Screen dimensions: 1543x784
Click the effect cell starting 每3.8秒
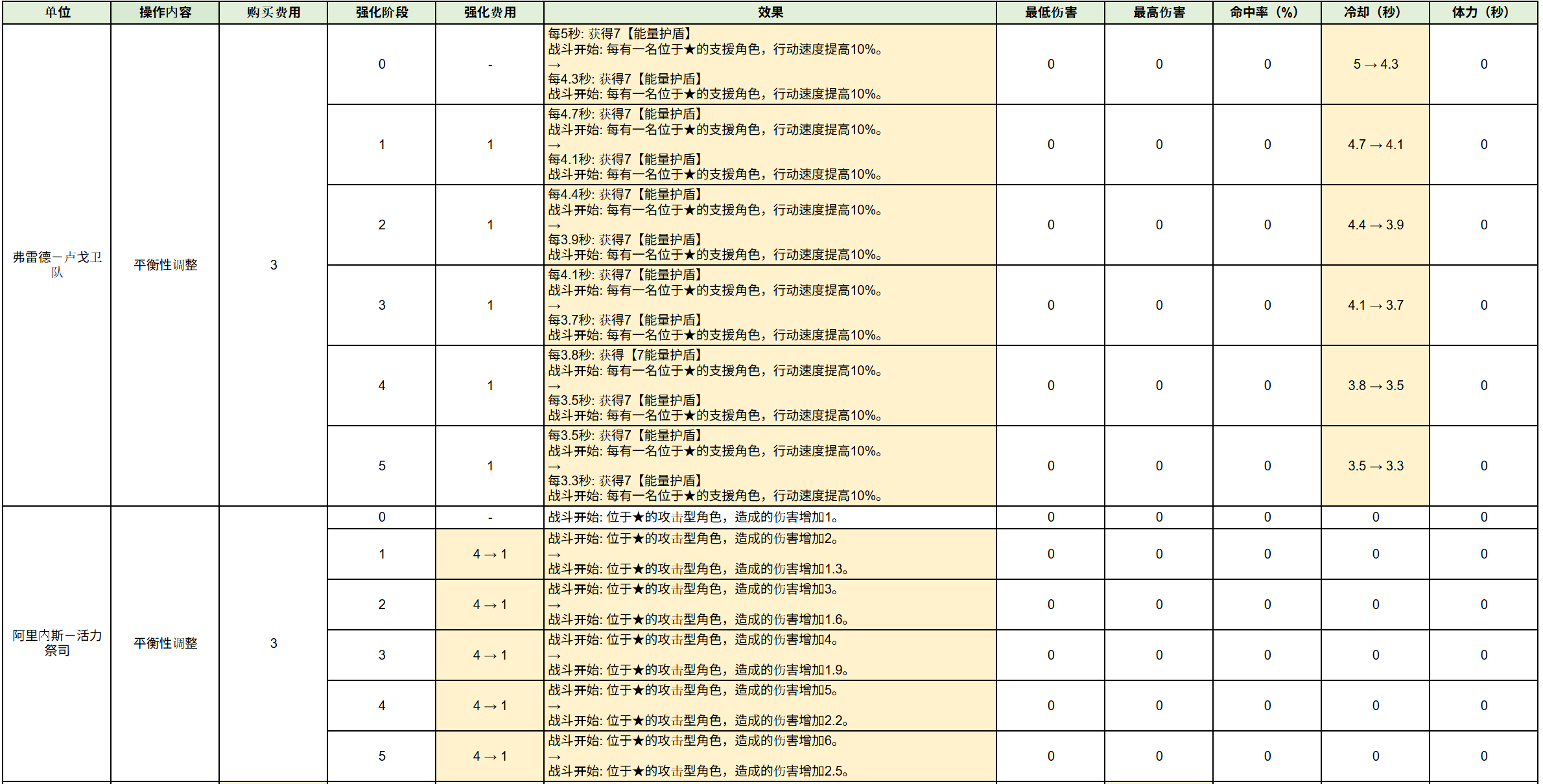coord(770,386)
